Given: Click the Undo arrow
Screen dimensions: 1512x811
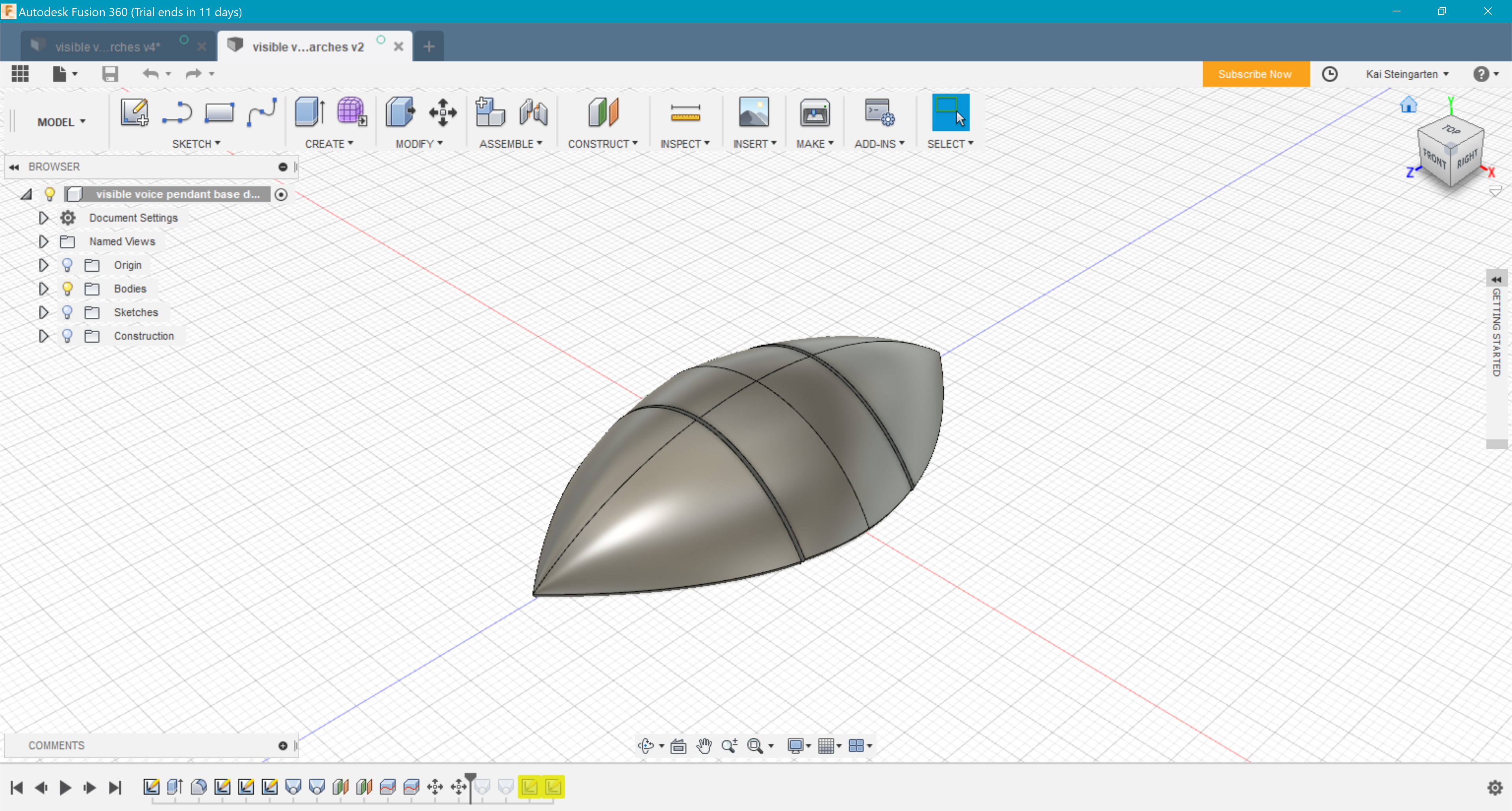Looking at the screenshot, I should coord(151,73).
